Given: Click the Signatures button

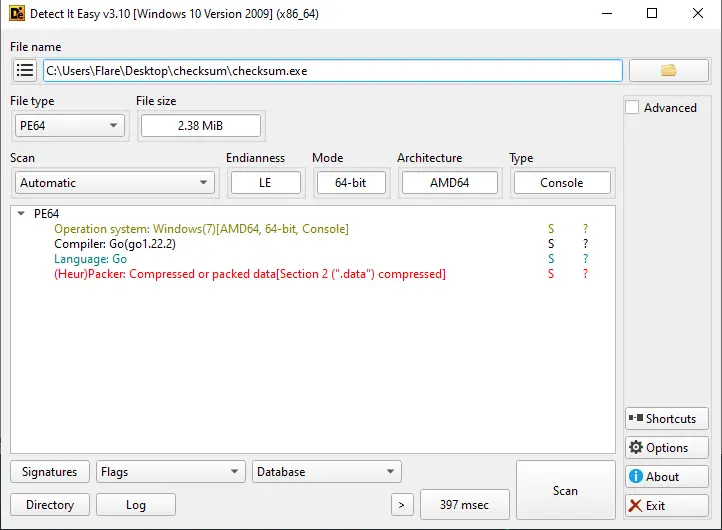Looking at the screenshot, I should pyautogui.click(x=50, y=472).
